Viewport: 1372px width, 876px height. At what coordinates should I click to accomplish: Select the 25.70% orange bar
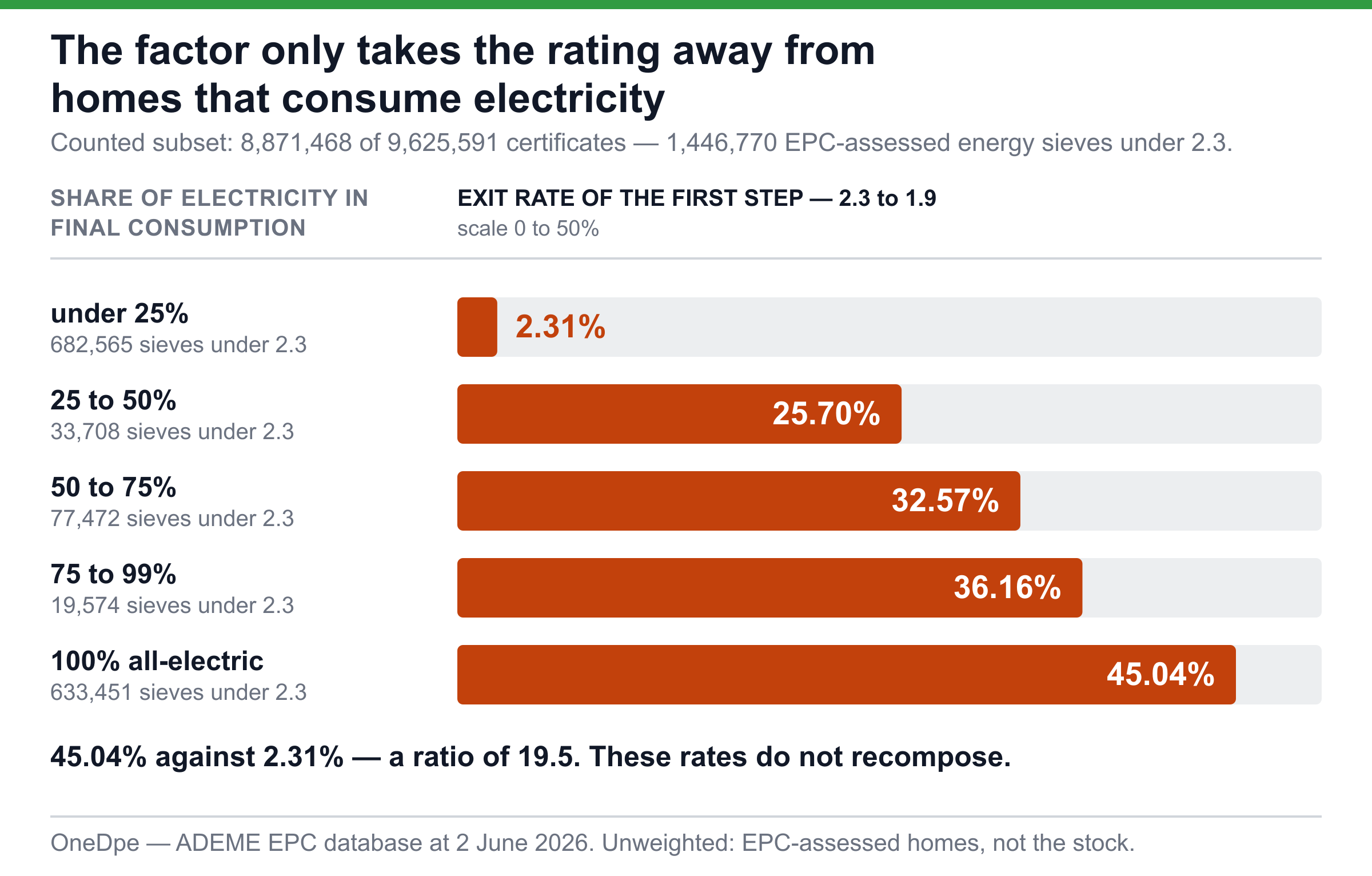tap(679, 414)
